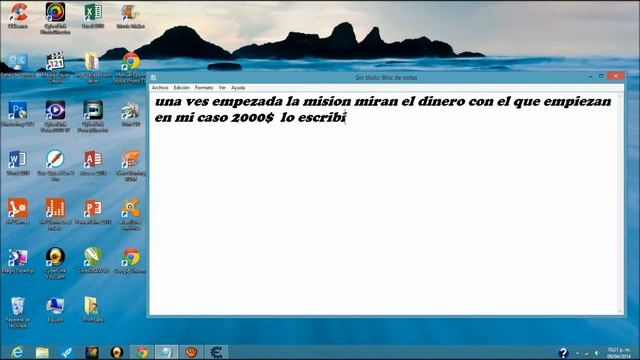This screenshot has height=360, width=640.
Task: Click the Notepad taskbar button
Action: coord(166,352)
